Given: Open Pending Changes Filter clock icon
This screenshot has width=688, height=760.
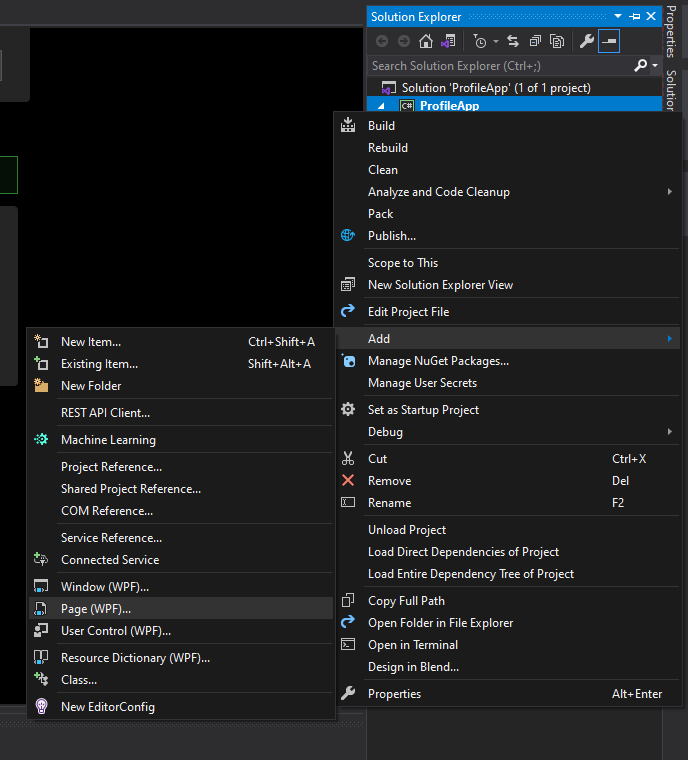Looking at the screenshot, I should [x=480, y=42].
